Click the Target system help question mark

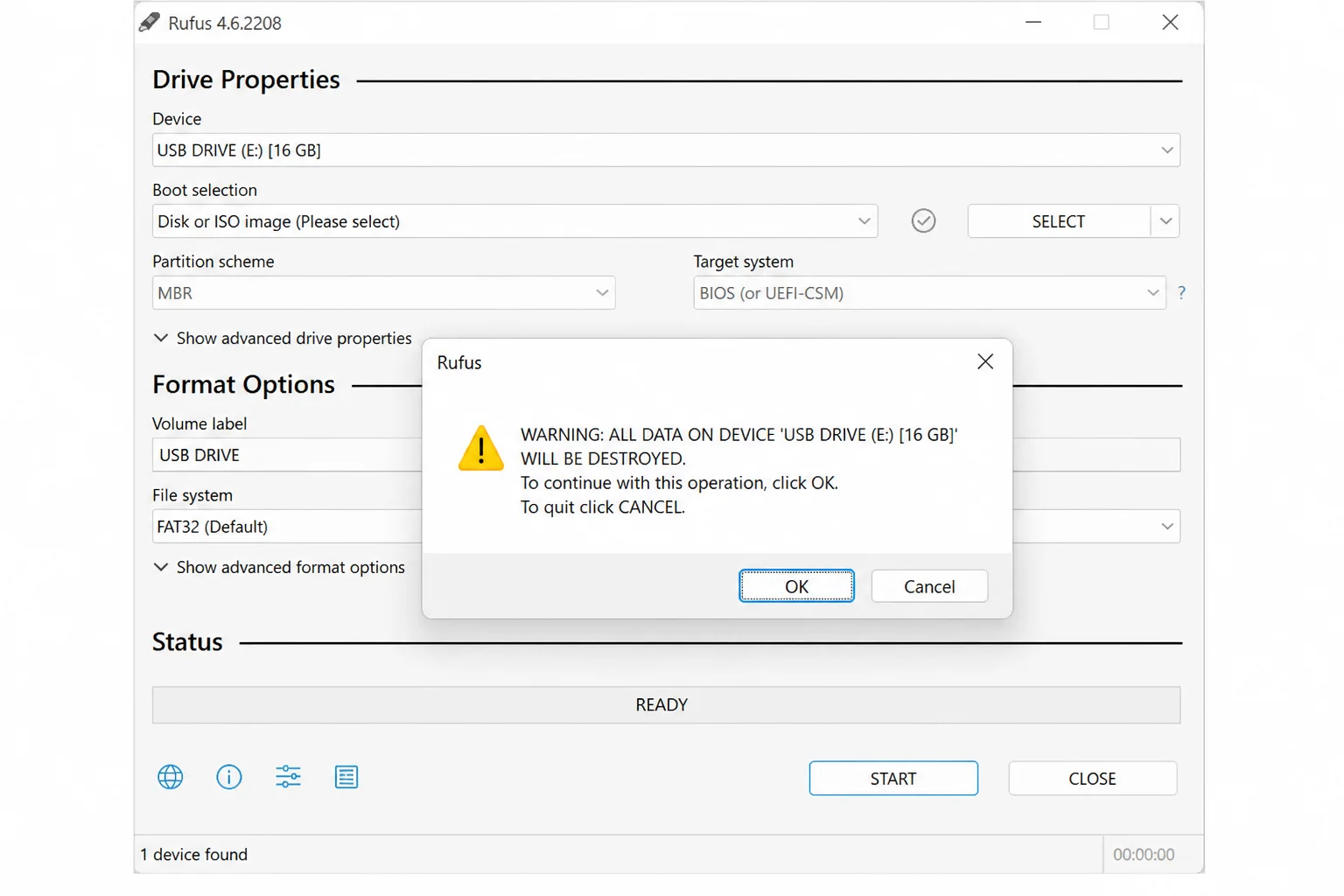tap(1181, 292)
